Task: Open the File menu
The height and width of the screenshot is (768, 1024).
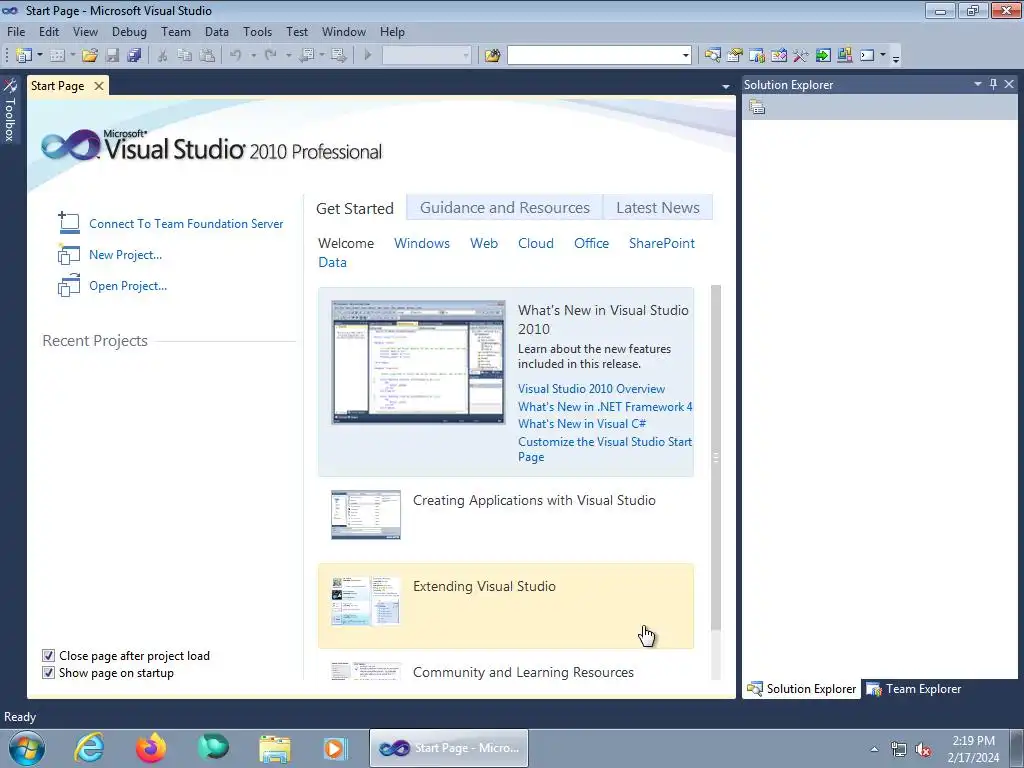Action: [x=16, y=31]
